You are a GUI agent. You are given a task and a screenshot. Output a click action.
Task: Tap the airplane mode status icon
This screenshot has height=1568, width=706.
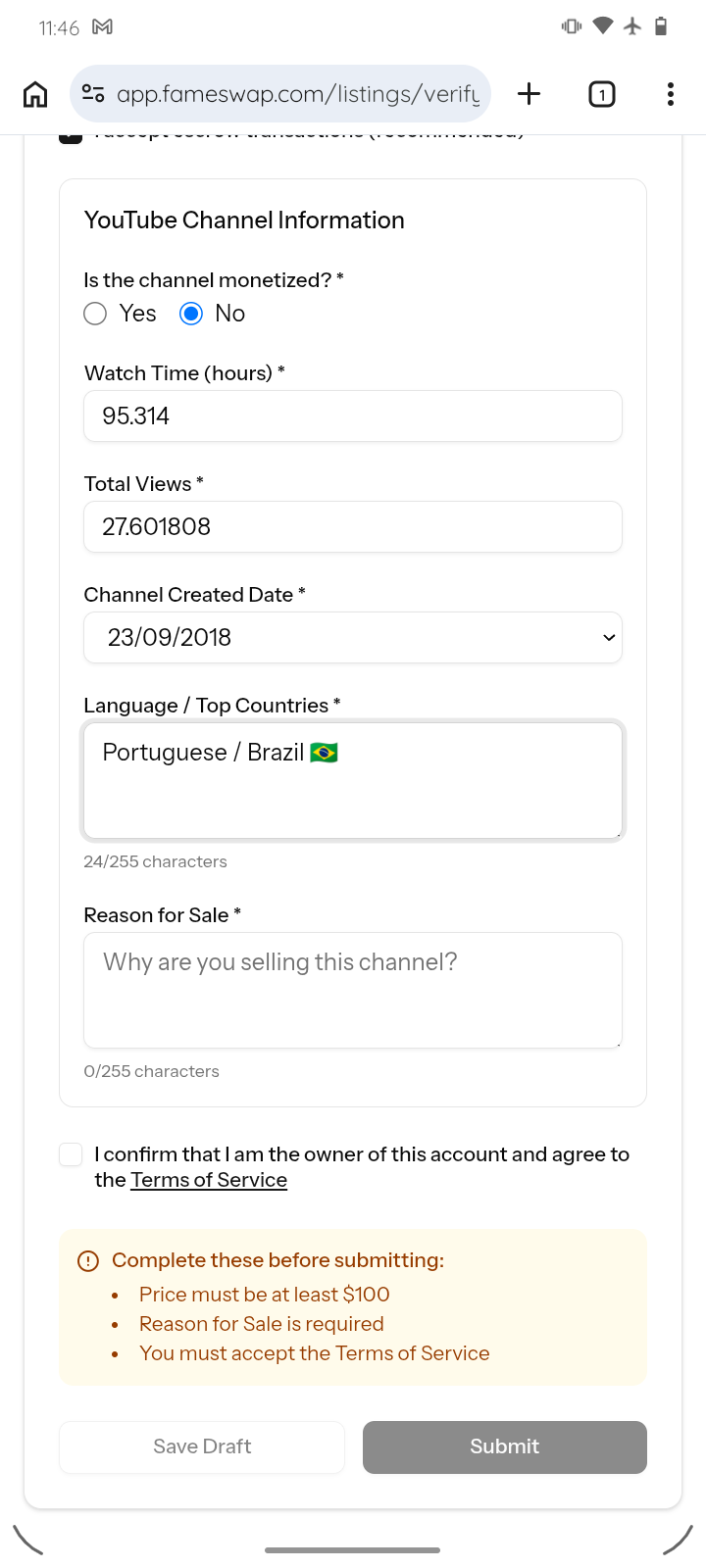click(x=632, y=26)
